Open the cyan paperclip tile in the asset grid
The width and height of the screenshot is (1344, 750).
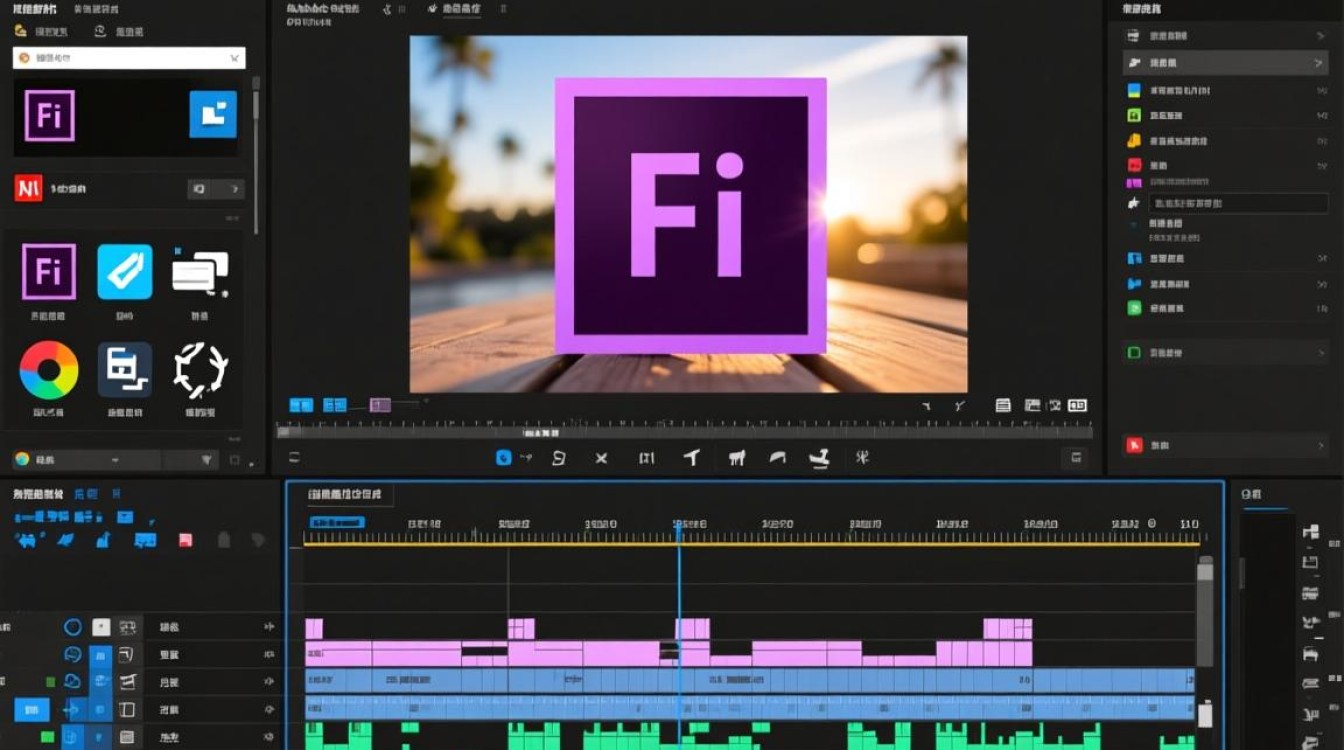(125, 272)
